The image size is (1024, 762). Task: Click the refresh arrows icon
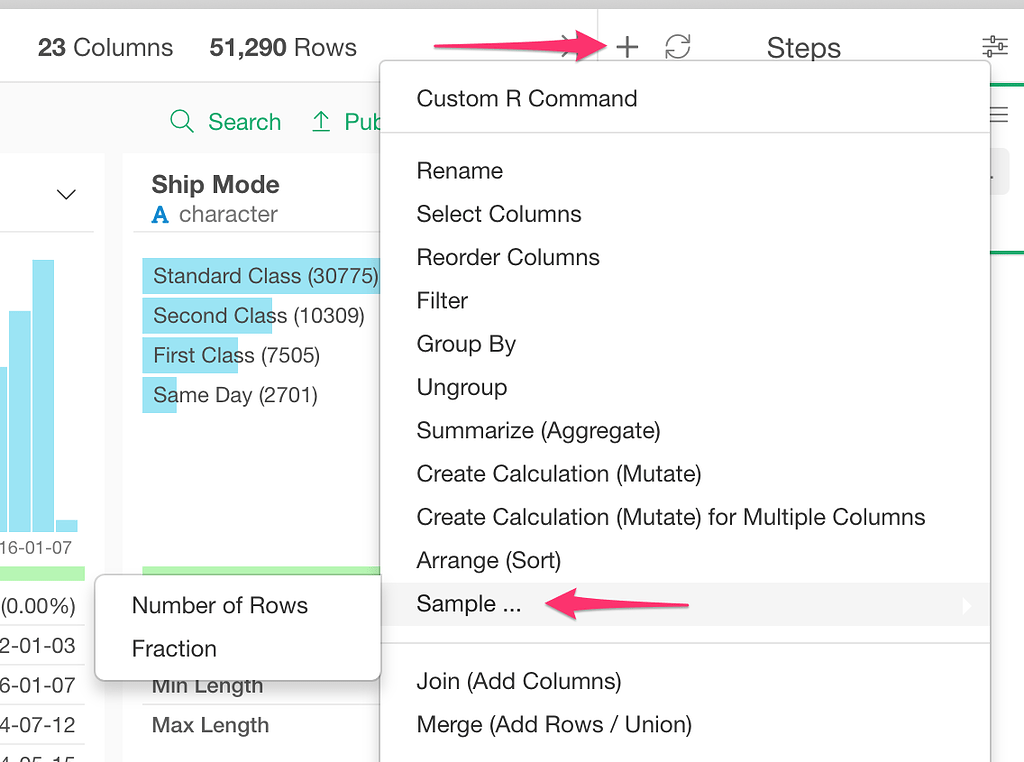tap(678, 47)
